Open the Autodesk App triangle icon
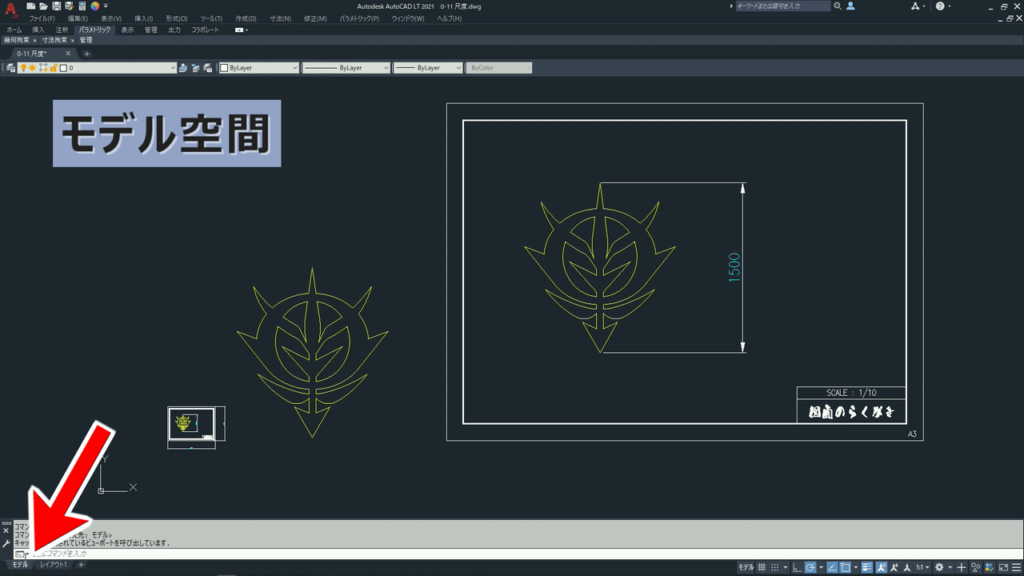The width and height of the screenshot is (1024, 576). [915, 6]
